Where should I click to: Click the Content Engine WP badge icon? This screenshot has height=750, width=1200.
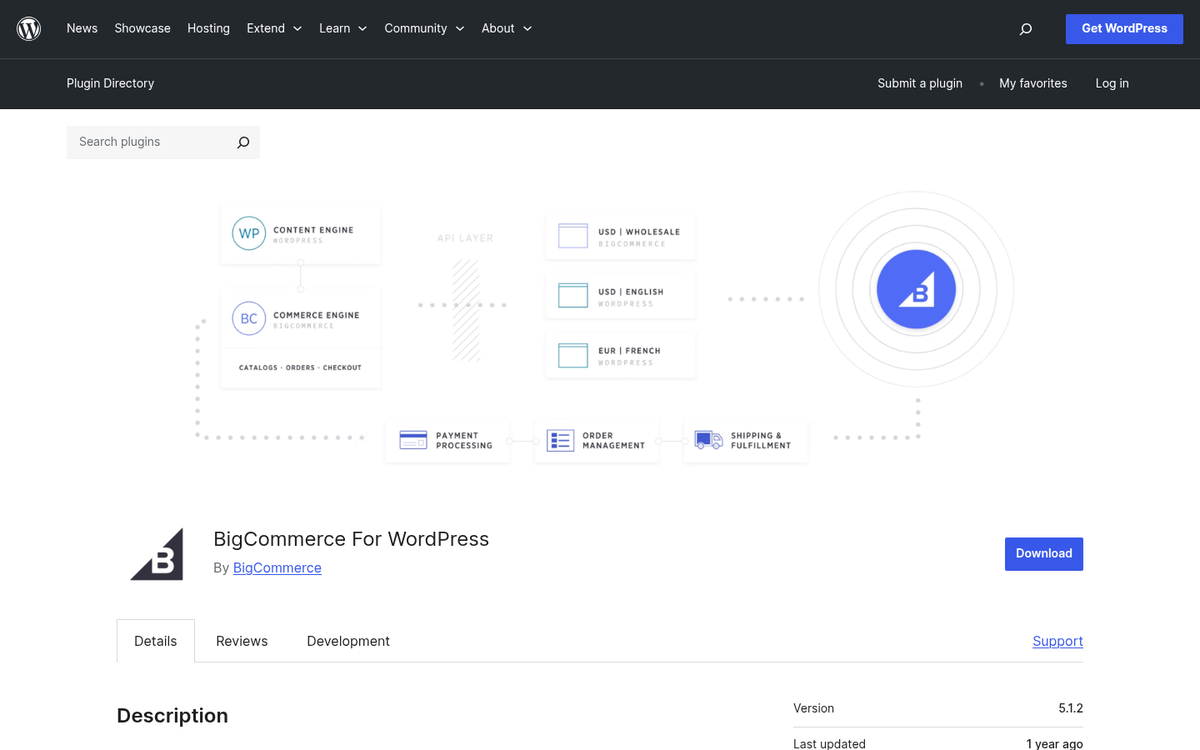coord(248,233)
